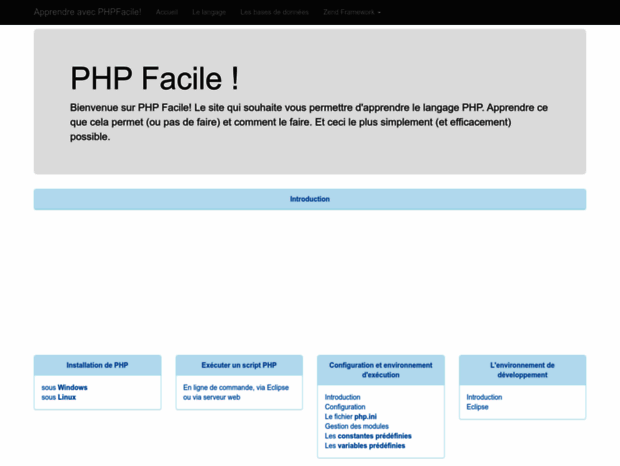Open the Eclipse link

[x=477, y=407]
